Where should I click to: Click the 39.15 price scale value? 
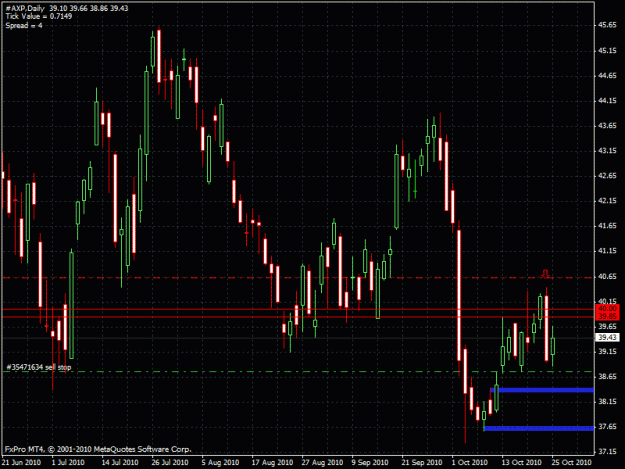pyautogui.click(x=607, y=351)
